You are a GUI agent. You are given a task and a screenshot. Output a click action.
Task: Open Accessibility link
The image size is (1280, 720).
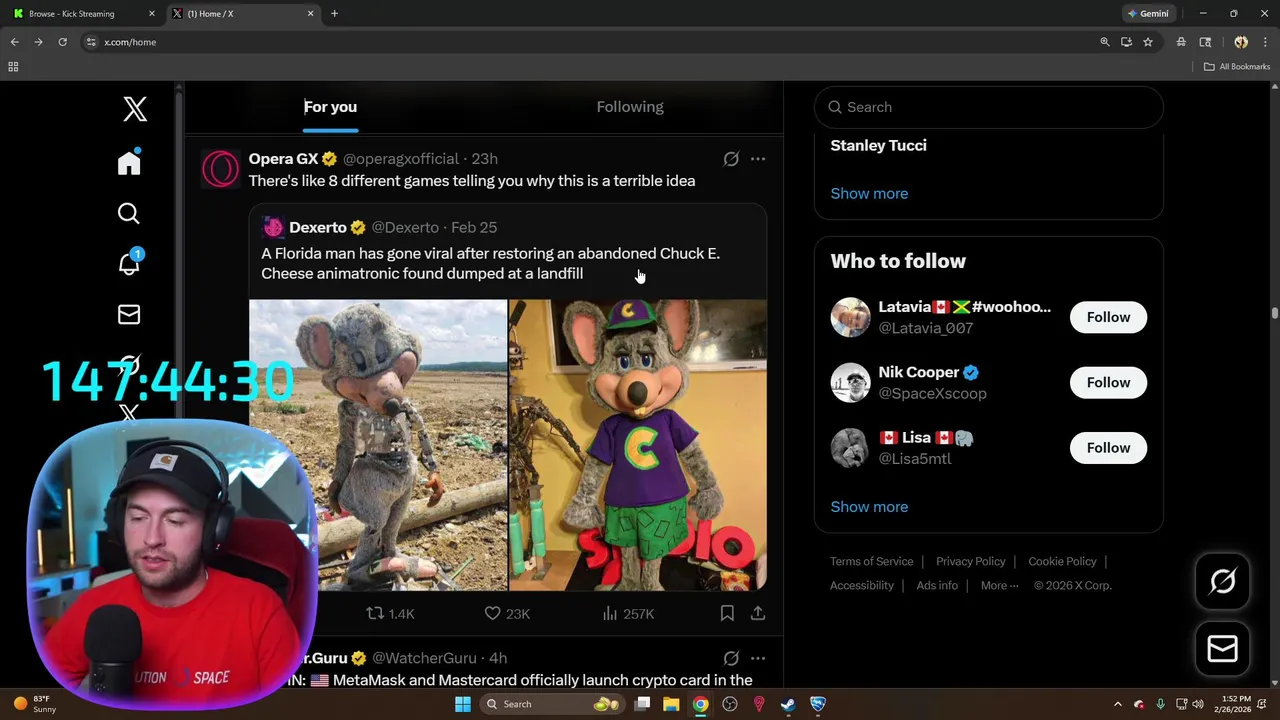pos(862,586)
